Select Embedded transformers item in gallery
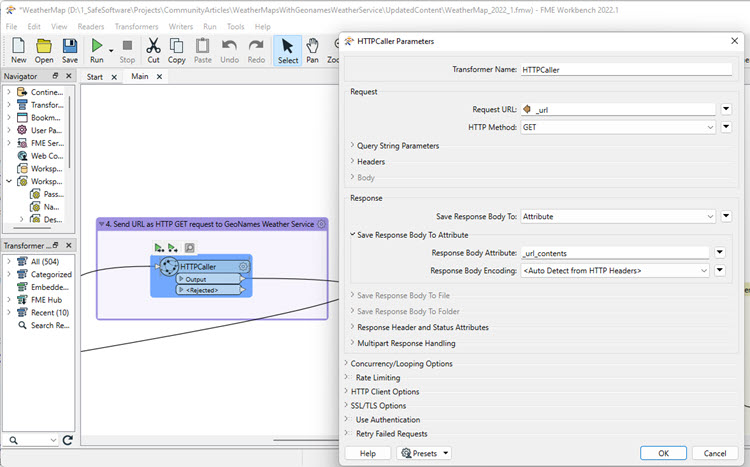The width and height of the screenshot is (750, 467). [x=44, y=287]
